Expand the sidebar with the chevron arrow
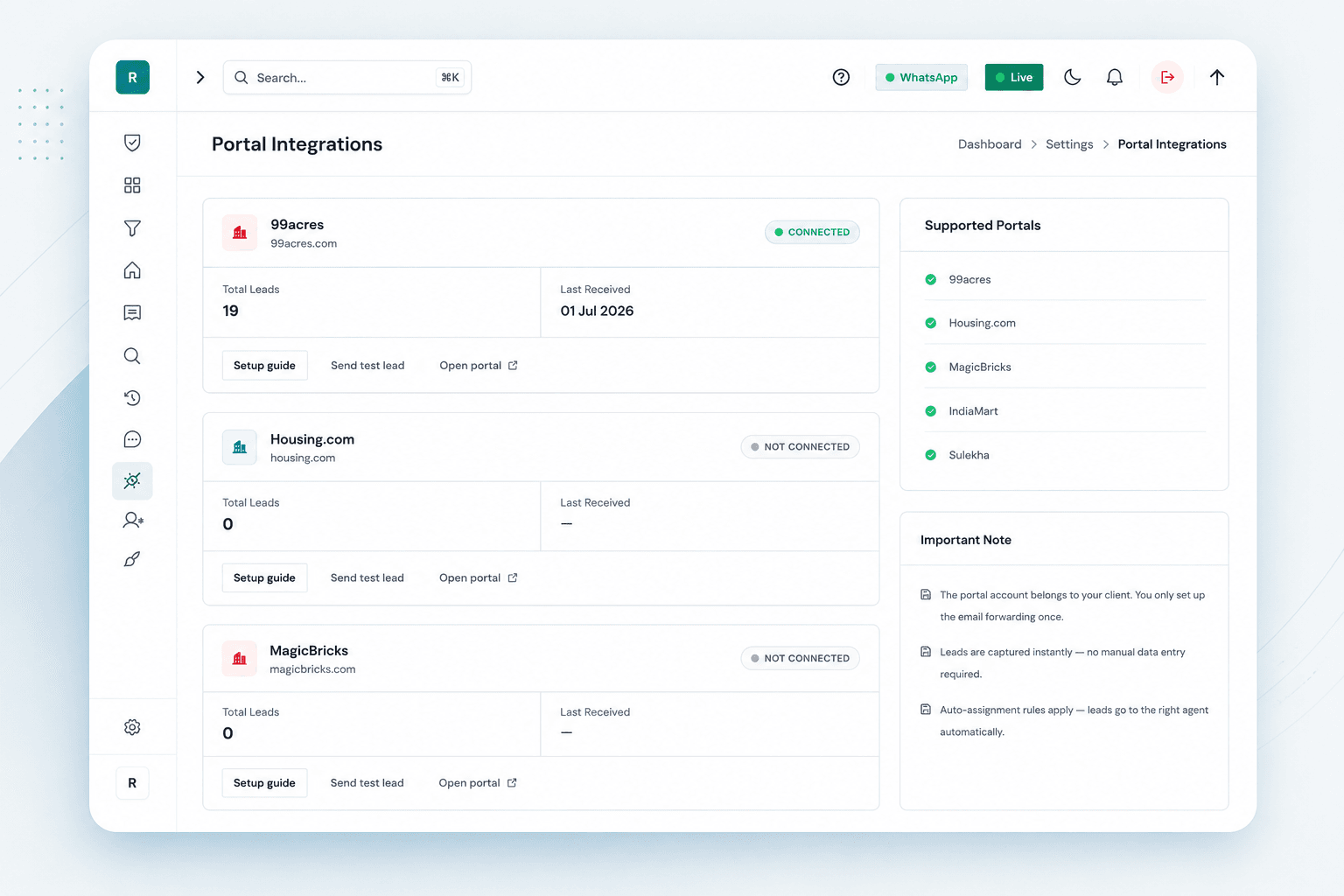Viewport: 1344px width, 896px height. point(200,77)
